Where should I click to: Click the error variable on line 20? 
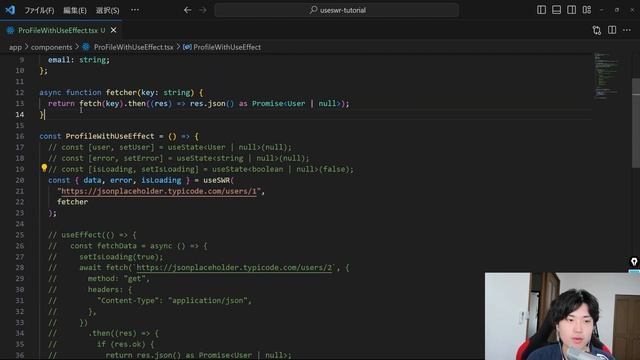click(121, 180)
